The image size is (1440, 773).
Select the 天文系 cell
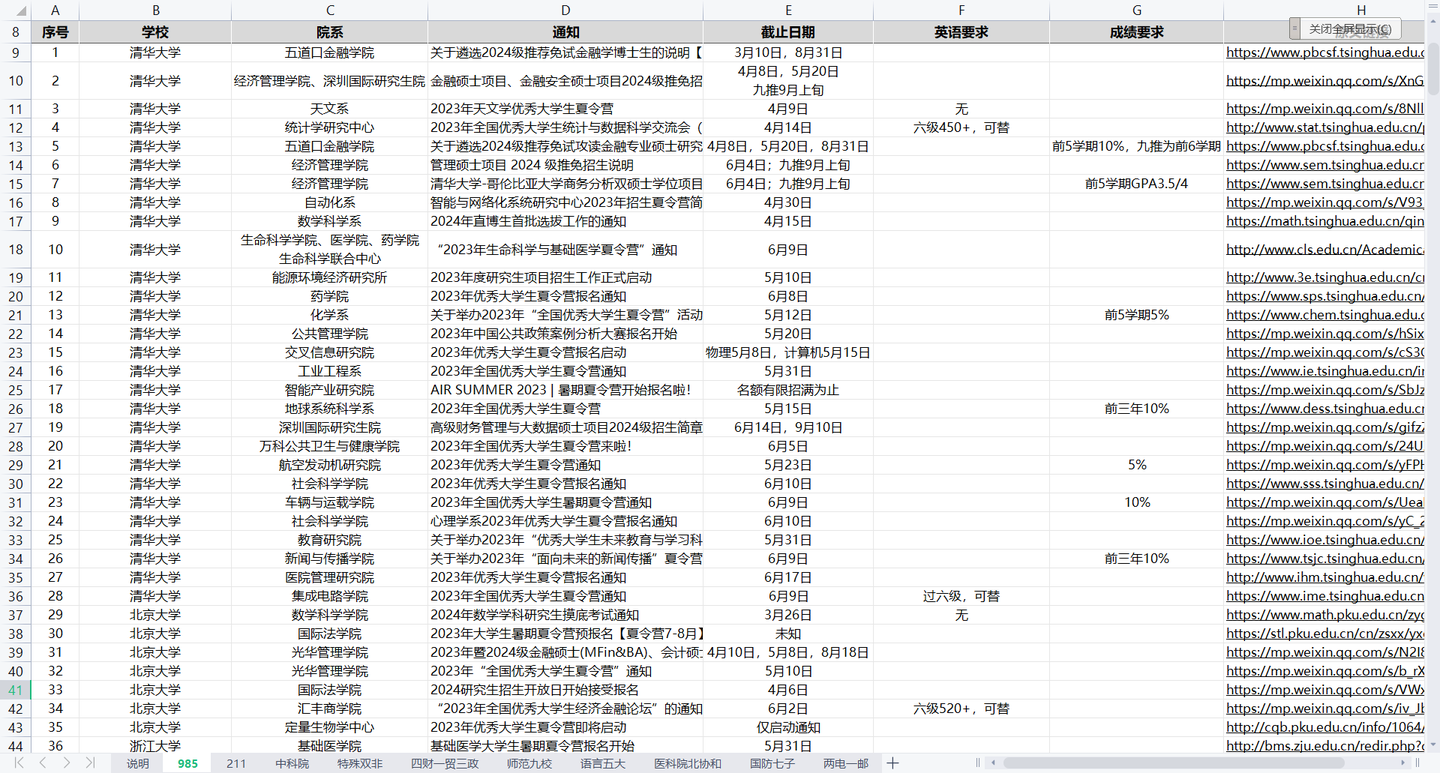329,108
